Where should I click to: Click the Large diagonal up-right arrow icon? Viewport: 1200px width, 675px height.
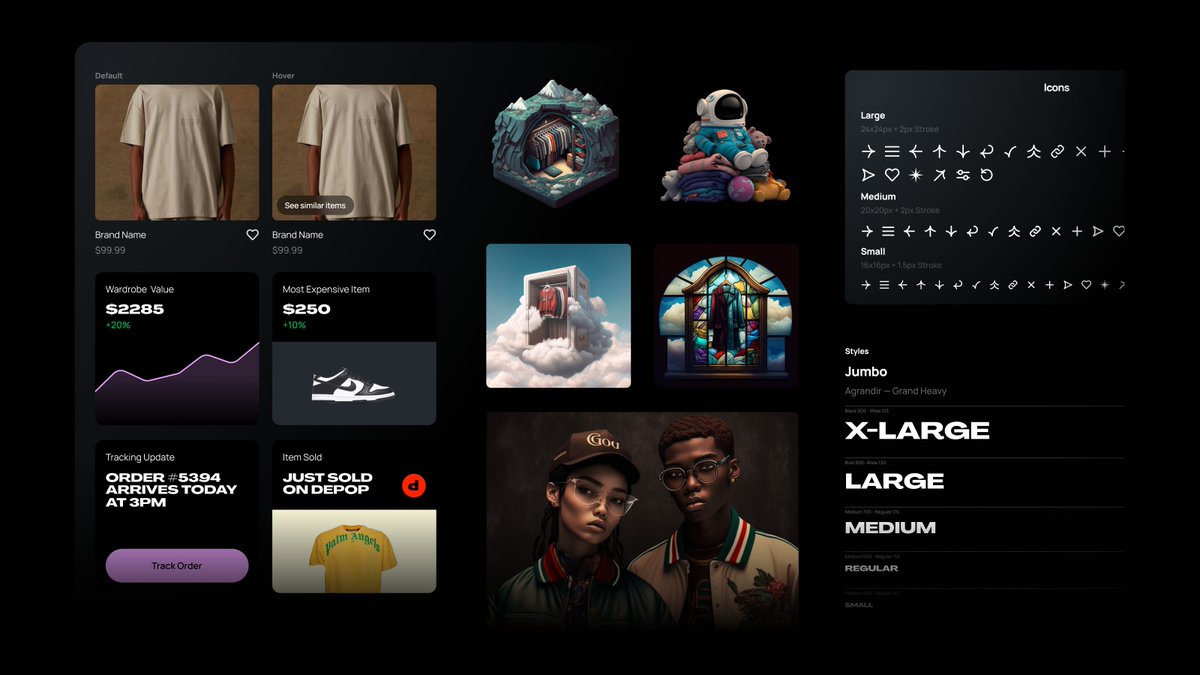pos(939,175)
